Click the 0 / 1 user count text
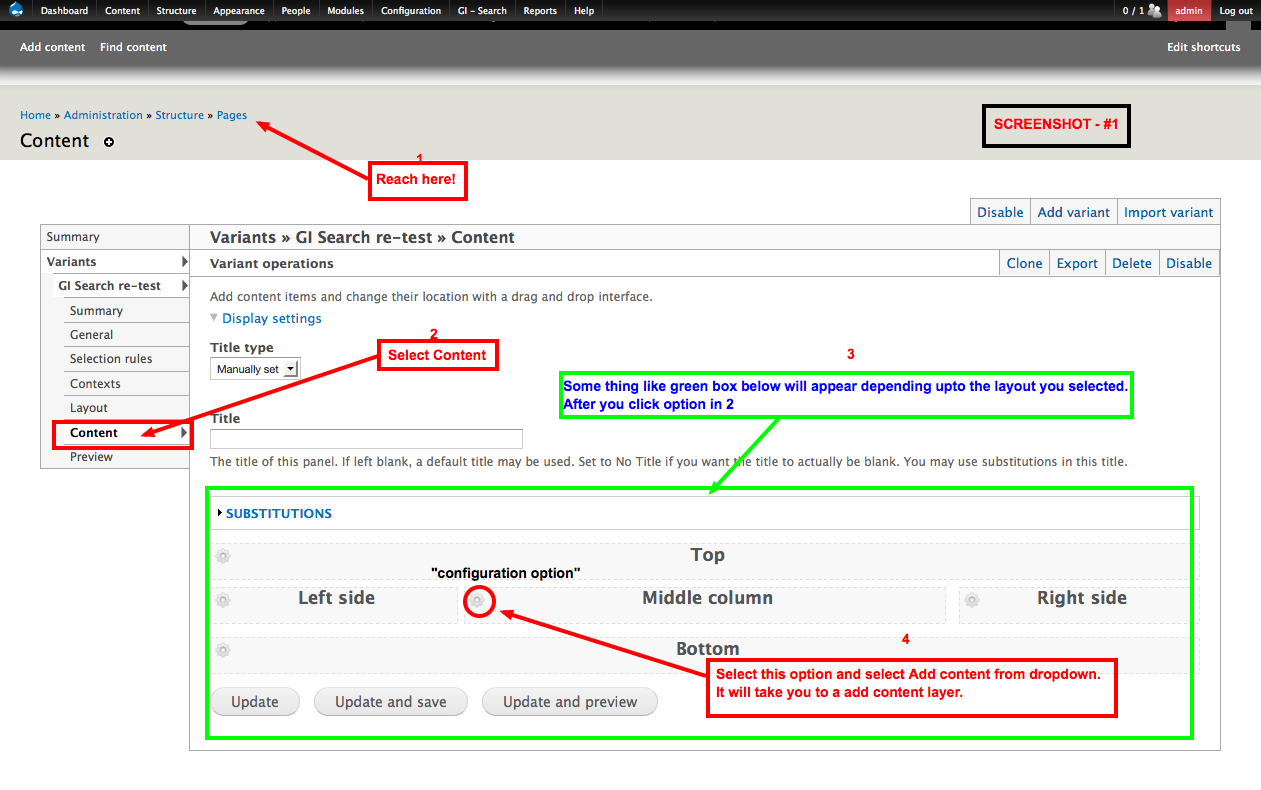 pyautogui.click(x=1133, y=11)
